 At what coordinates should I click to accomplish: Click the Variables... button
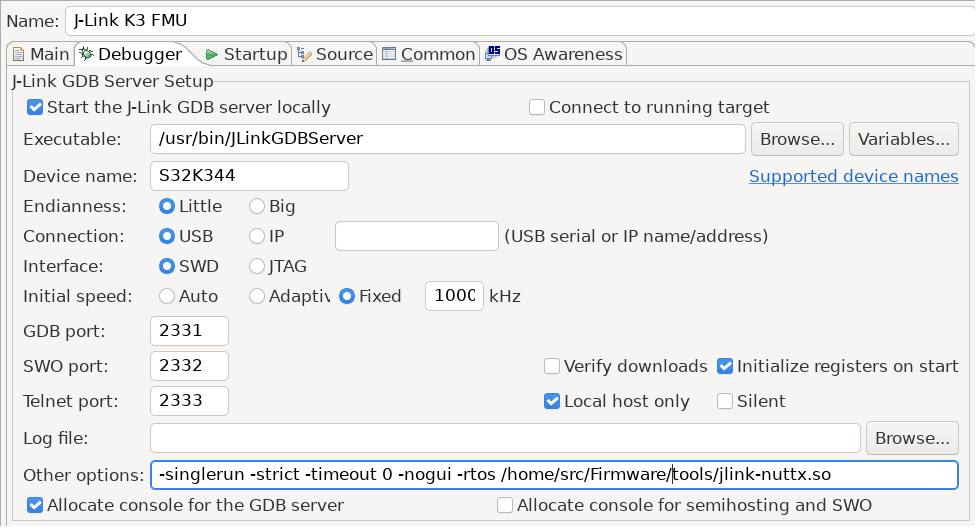tap(903, 139)
